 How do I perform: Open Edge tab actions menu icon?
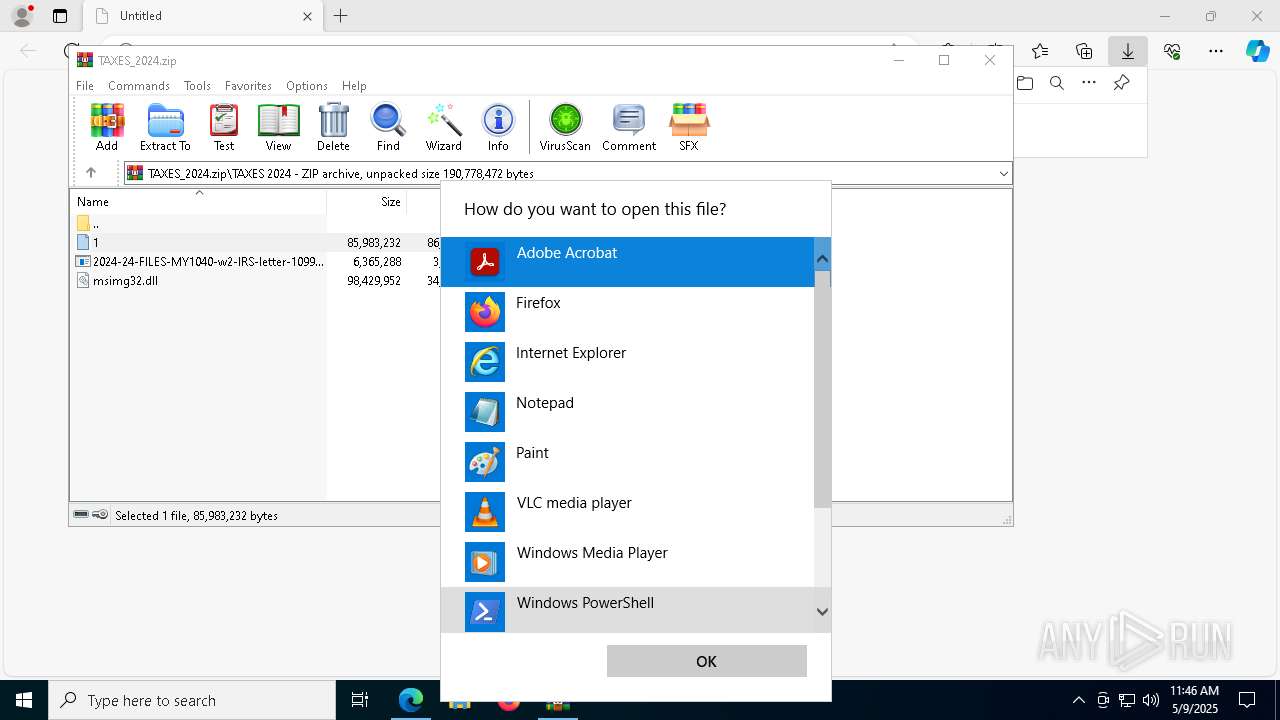tap(60, 16)
